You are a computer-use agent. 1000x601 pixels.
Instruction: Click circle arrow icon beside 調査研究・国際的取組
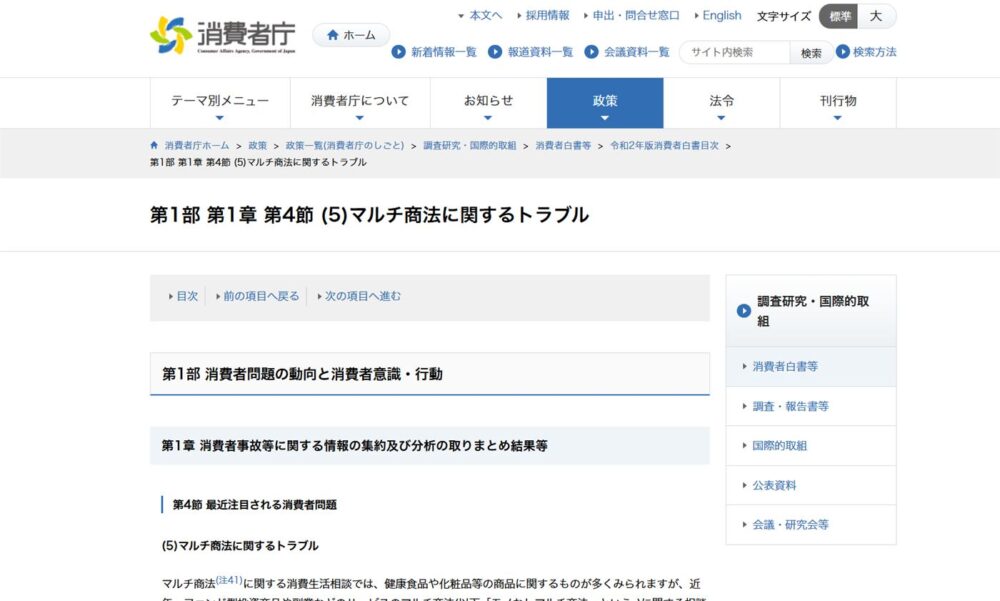click(x=744, y=311)
